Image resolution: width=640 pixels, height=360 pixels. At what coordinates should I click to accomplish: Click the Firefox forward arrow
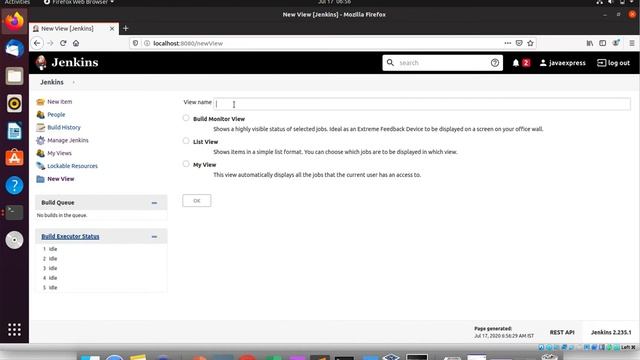[x=50, y=43]
